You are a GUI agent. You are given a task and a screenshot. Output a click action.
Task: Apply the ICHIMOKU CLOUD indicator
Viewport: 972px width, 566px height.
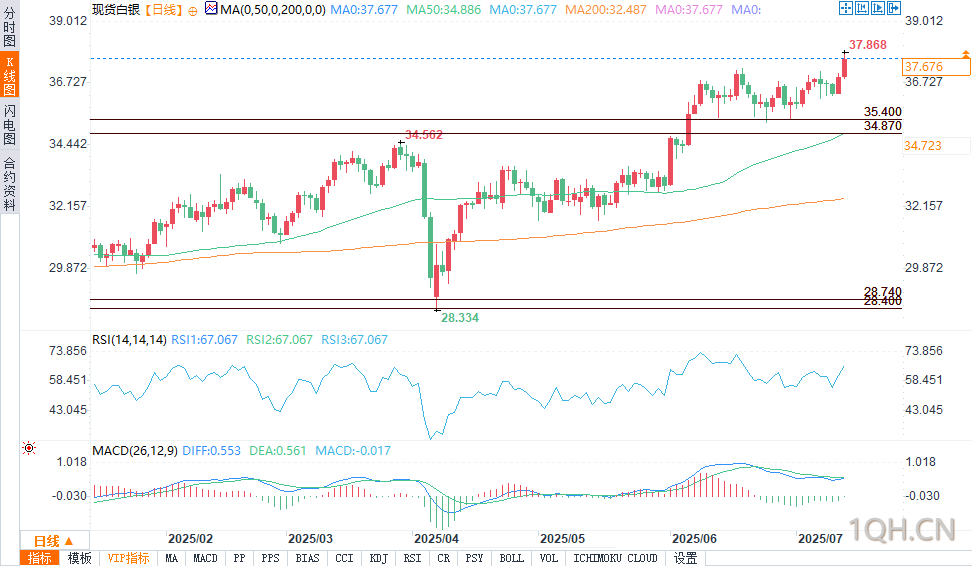[615, 558]
